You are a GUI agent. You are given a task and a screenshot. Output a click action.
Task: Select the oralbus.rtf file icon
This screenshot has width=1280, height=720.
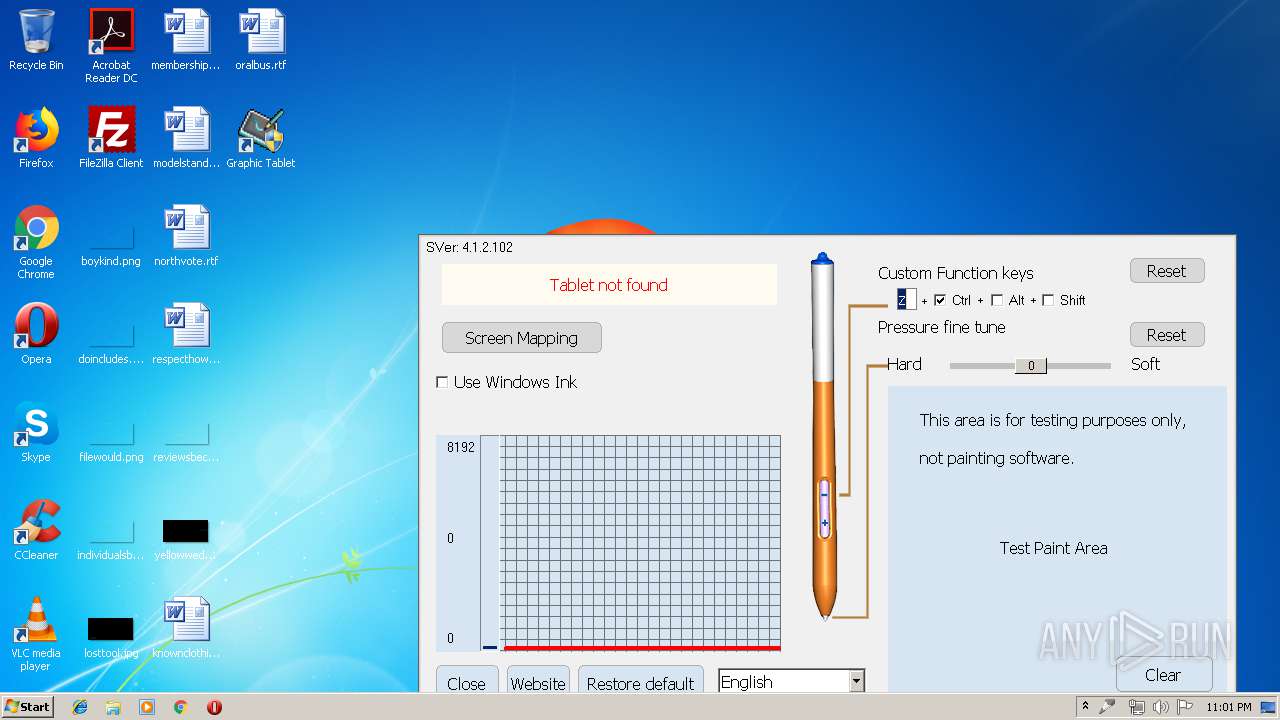tap(261, 40)
